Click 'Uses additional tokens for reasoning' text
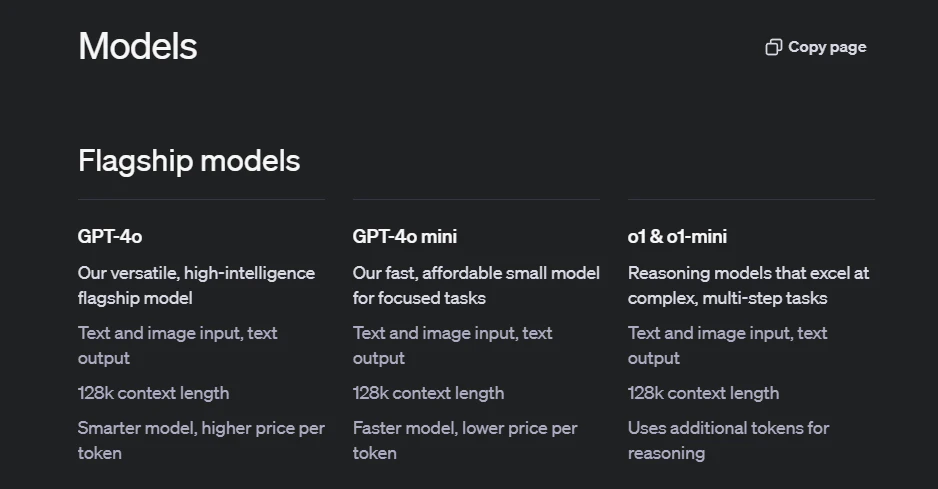The image size is (938, 489). 729,441
